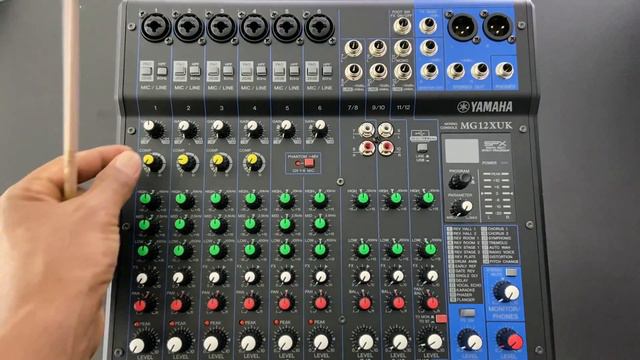Click the upper 7/8 line input jack
Screen dimensions: 640x360
(353, 48)
